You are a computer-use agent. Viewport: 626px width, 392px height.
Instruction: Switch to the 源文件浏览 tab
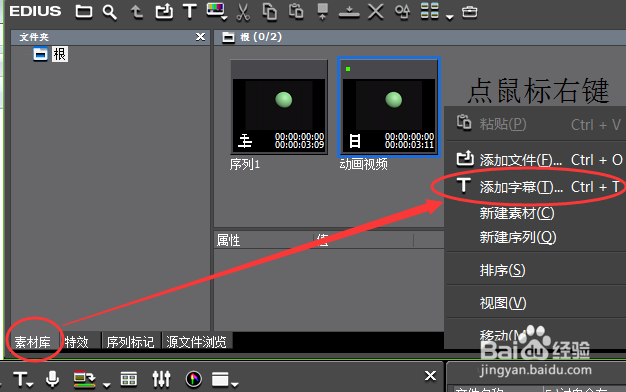196,342
